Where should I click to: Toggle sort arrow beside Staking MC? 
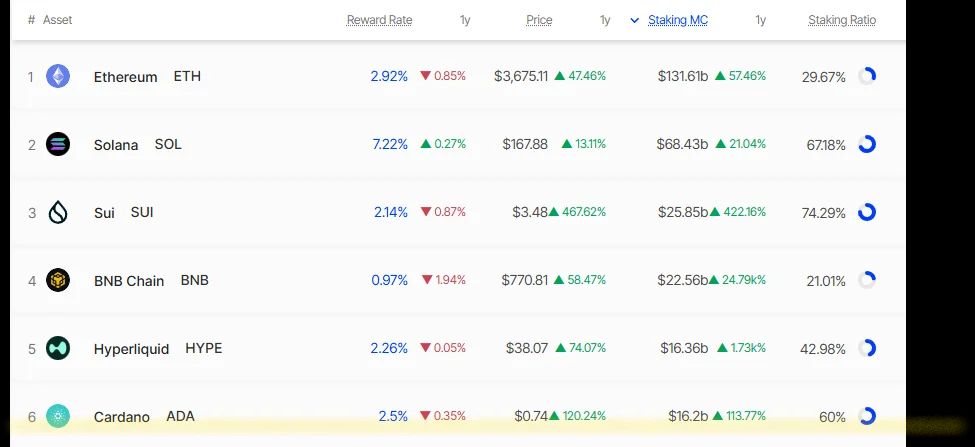[x=634, y=21]
